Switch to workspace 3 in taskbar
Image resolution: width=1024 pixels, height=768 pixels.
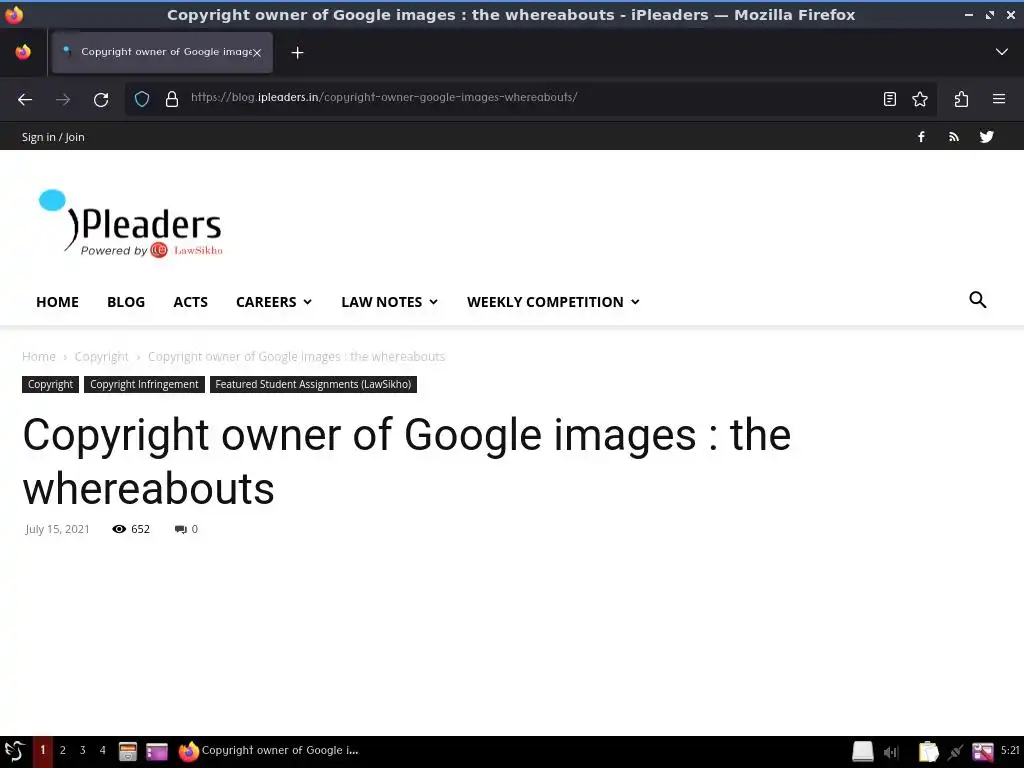[x=82, y=750]
